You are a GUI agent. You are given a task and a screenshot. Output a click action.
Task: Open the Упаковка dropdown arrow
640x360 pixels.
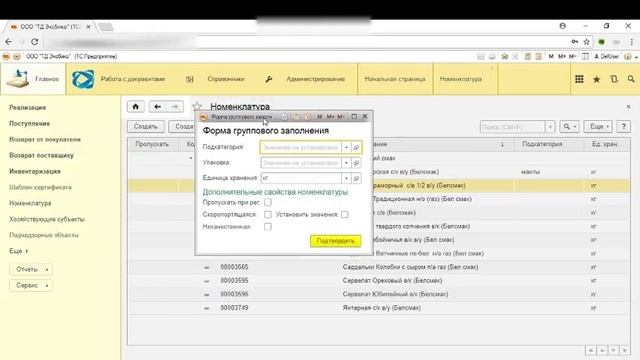[346, 163]
